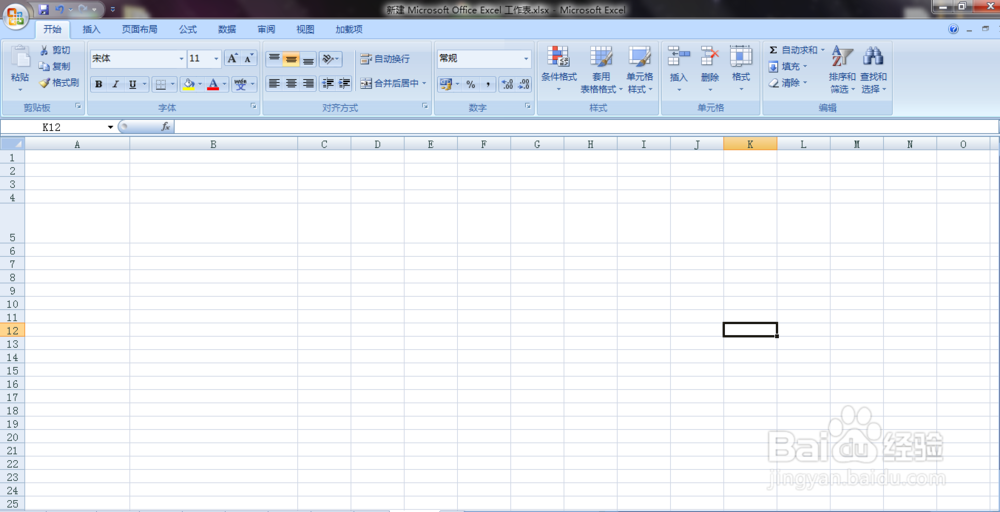
Task: Toggle 自动换行 wrap text
Action: (385, 59)
